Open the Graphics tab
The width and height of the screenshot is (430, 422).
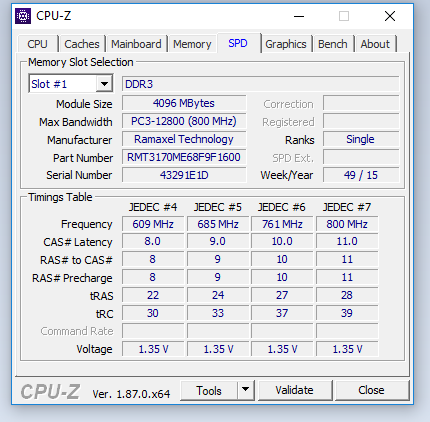tap(286, 44)
